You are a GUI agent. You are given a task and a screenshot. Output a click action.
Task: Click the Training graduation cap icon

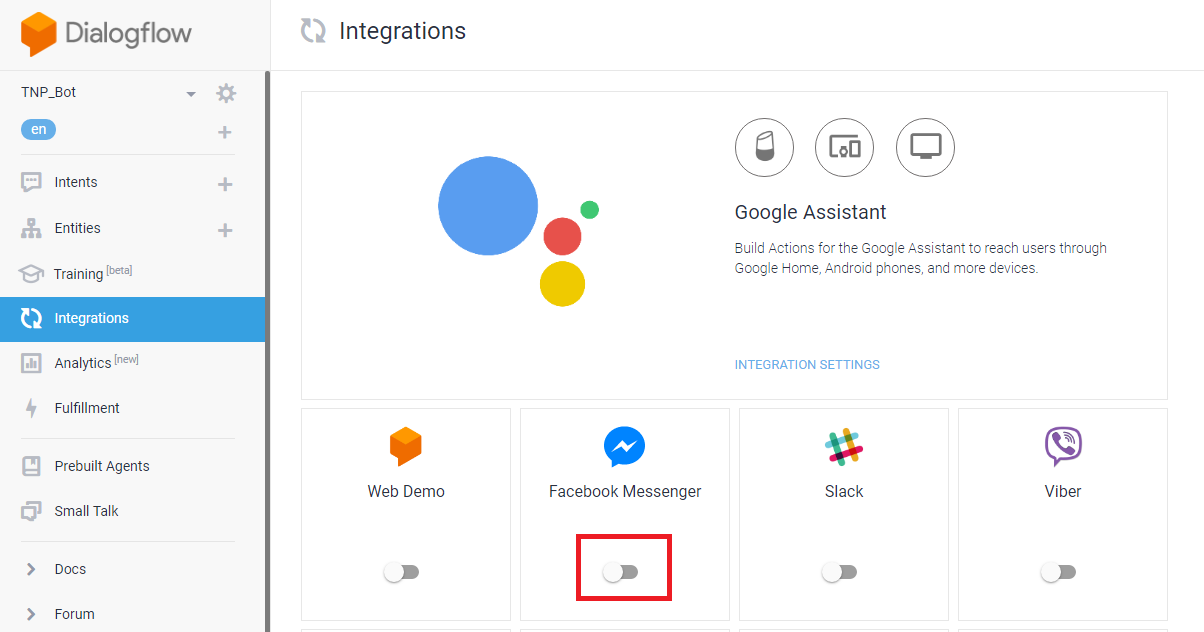tap(31, 273)
